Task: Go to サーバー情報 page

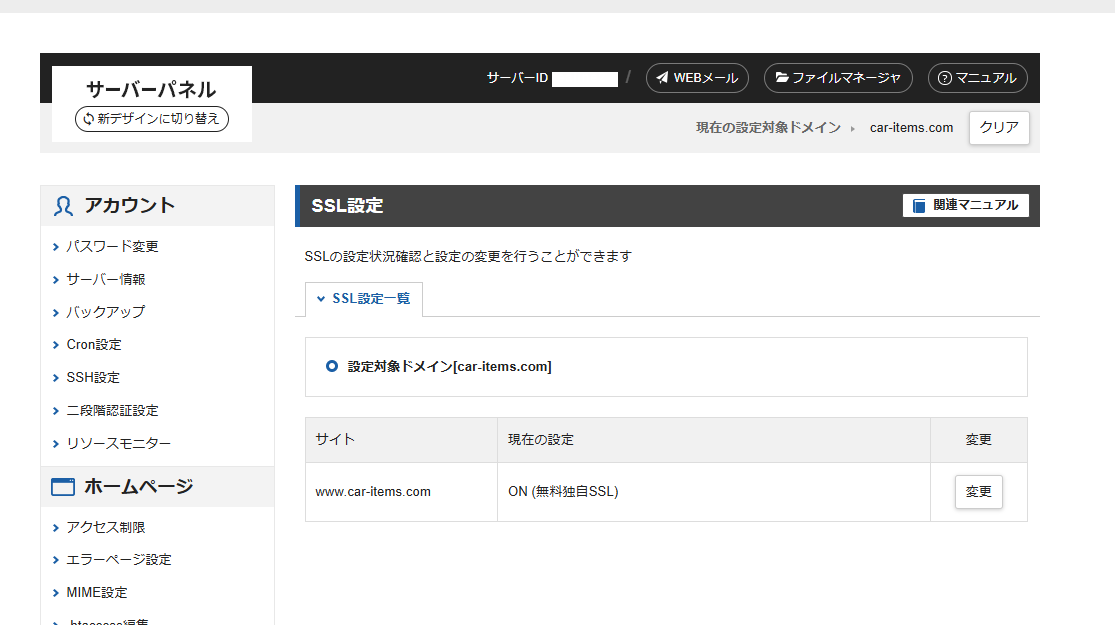Action: [x=106, y=280]
